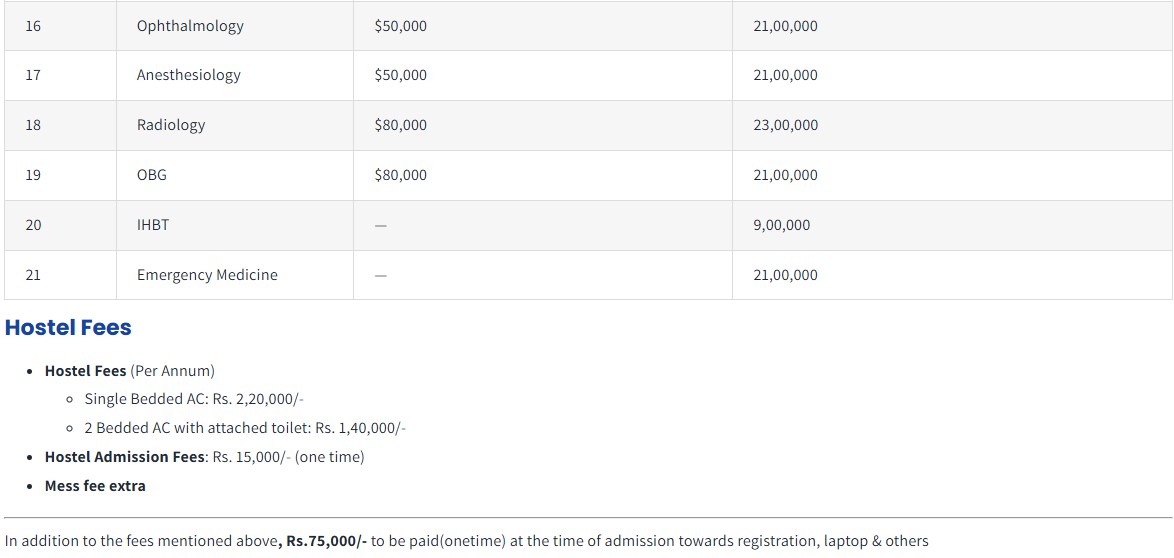Click the Ophthalmology cell in row 16

click(190, 26)
